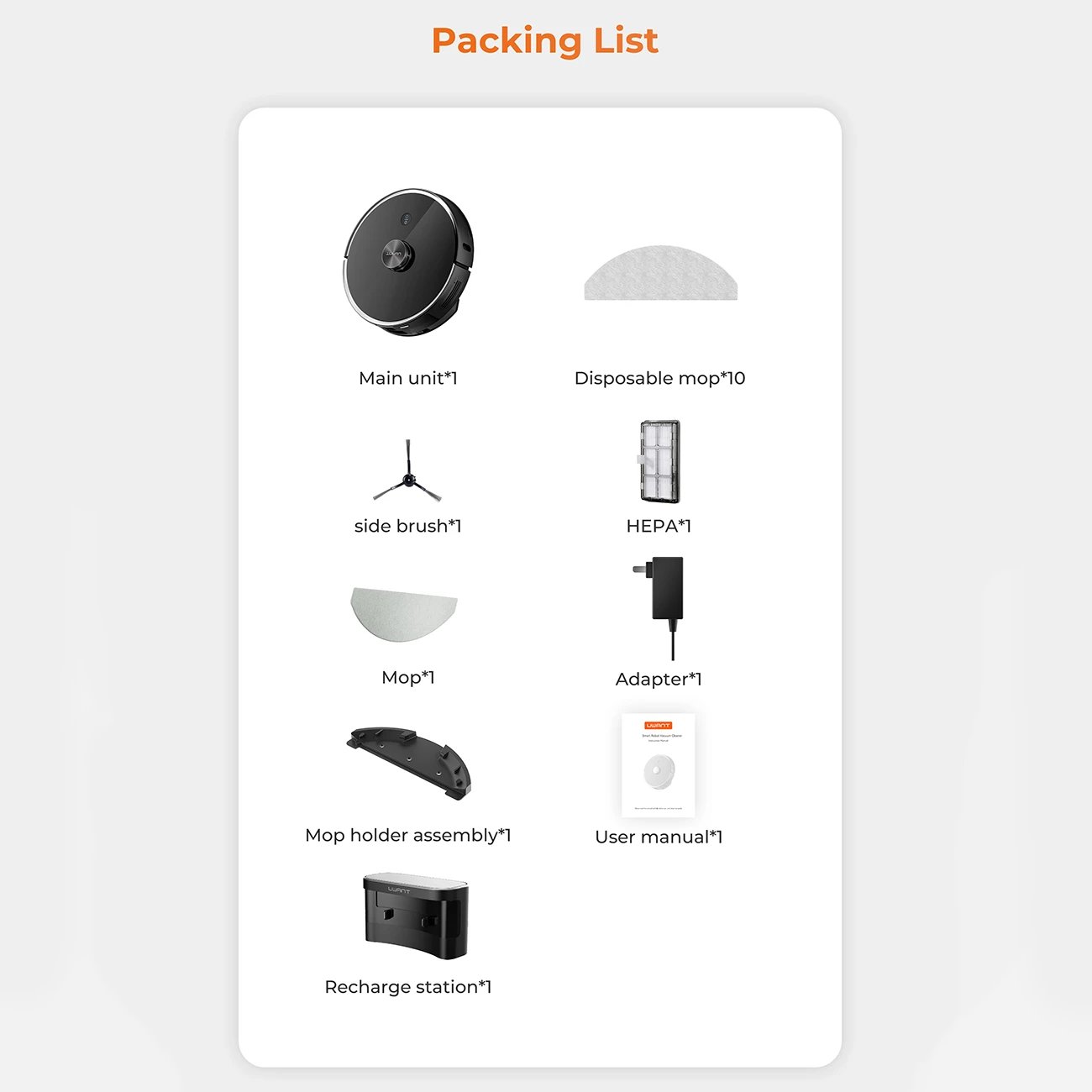
Task: Select the side brush icon
Action: tap(407, 475)
